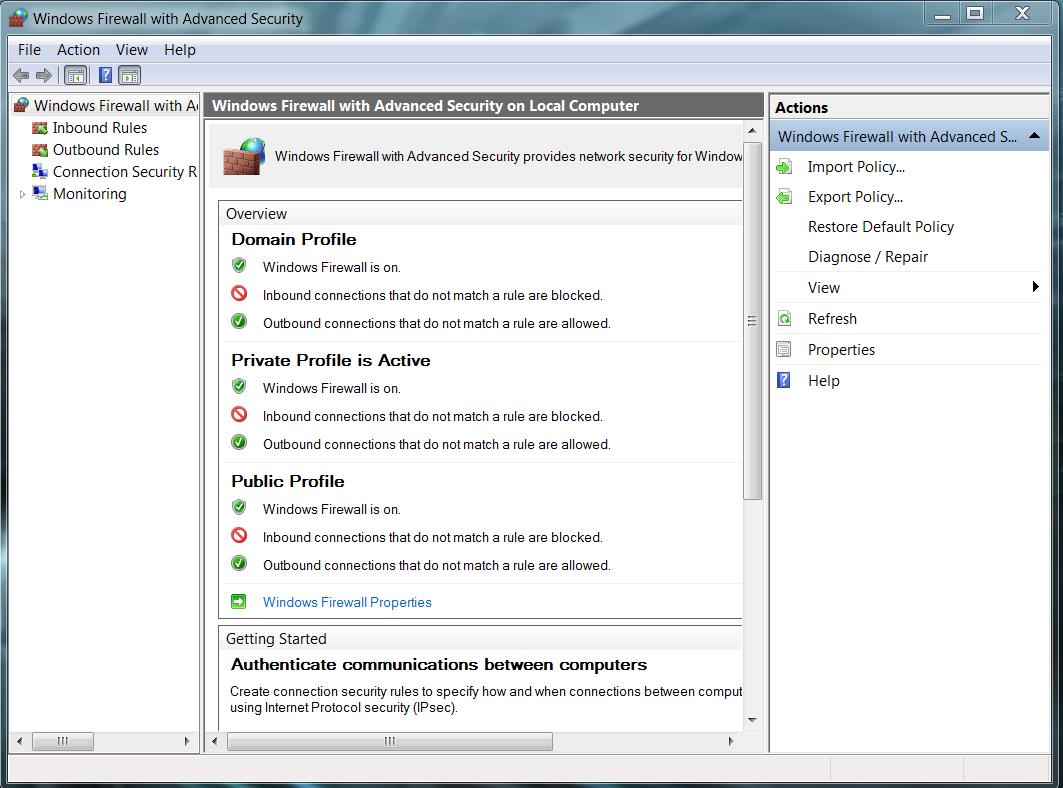
Task: Click Export Policy... action
Action: pyautogui.click(x=856, y=197)
